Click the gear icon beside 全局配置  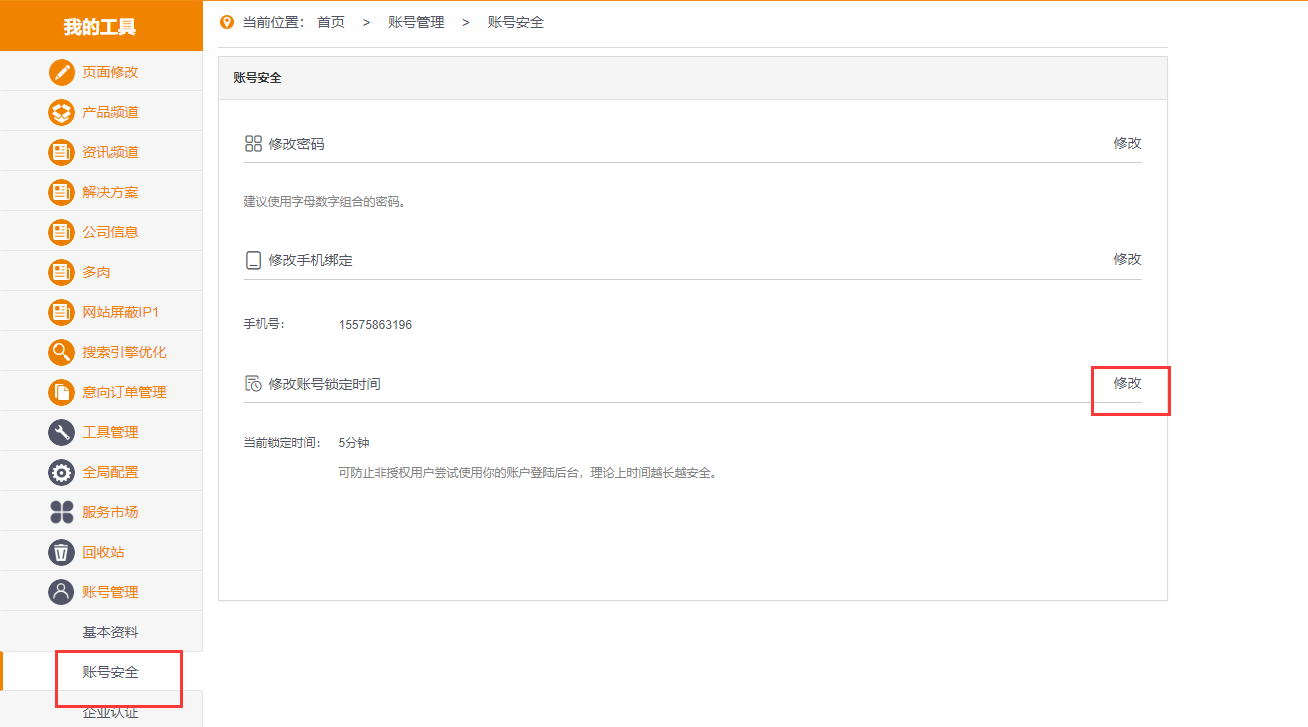[62, 472]
